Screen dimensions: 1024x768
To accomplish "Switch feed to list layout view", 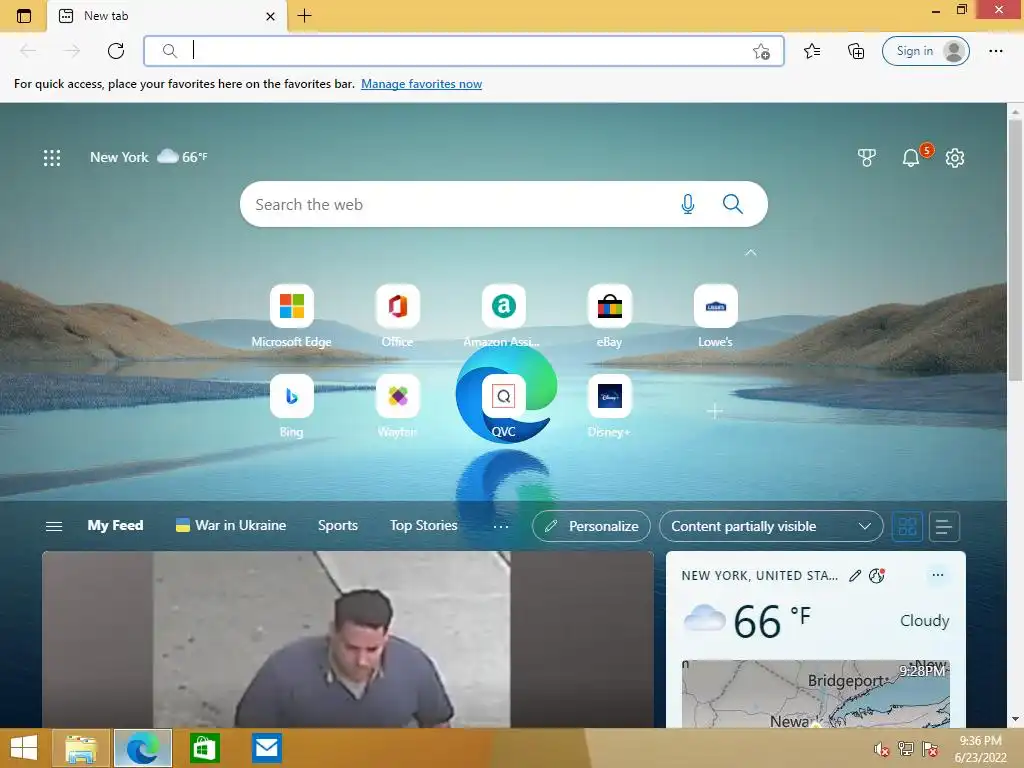I will coord(944,526).
